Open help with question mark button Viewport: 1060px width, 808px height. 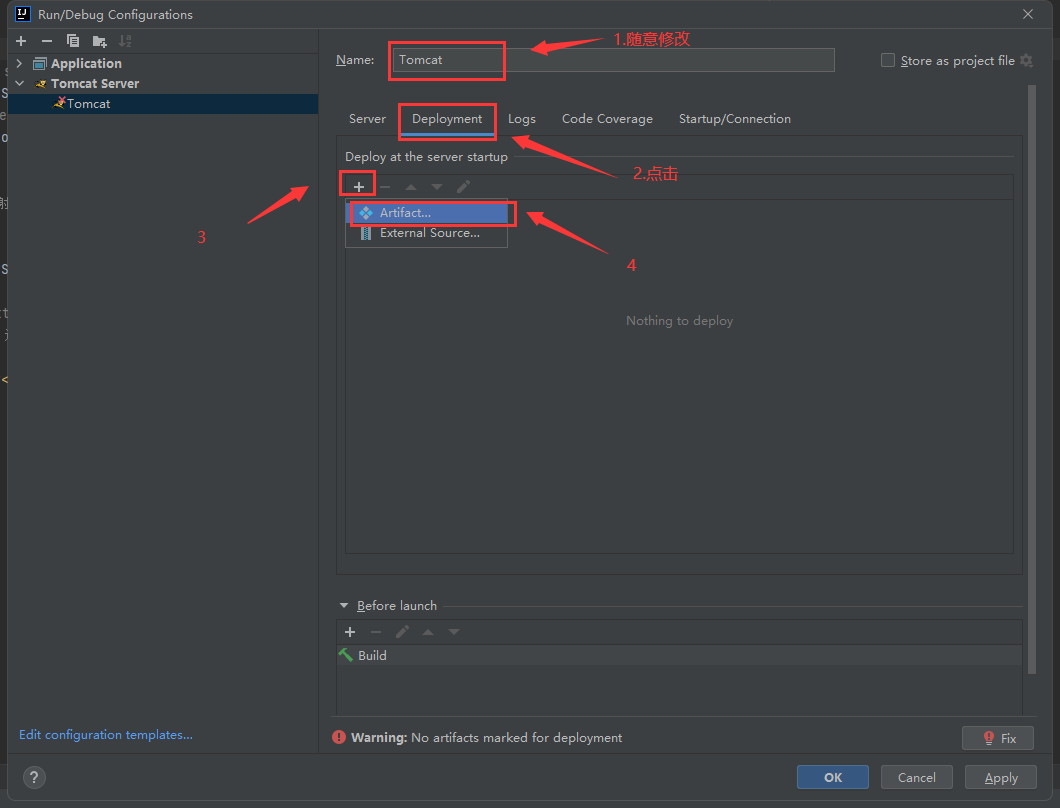pyautogui.click(x=34, y=778)
